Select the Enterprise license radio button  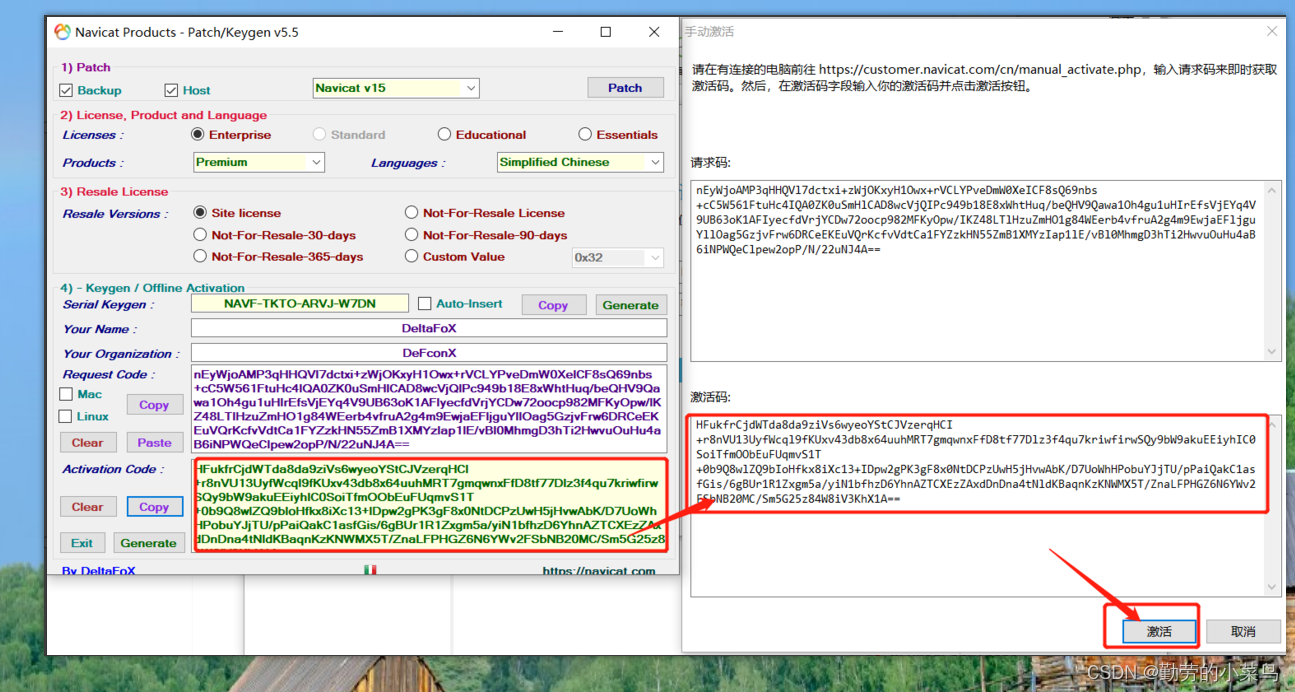click(x=198, y=134)
